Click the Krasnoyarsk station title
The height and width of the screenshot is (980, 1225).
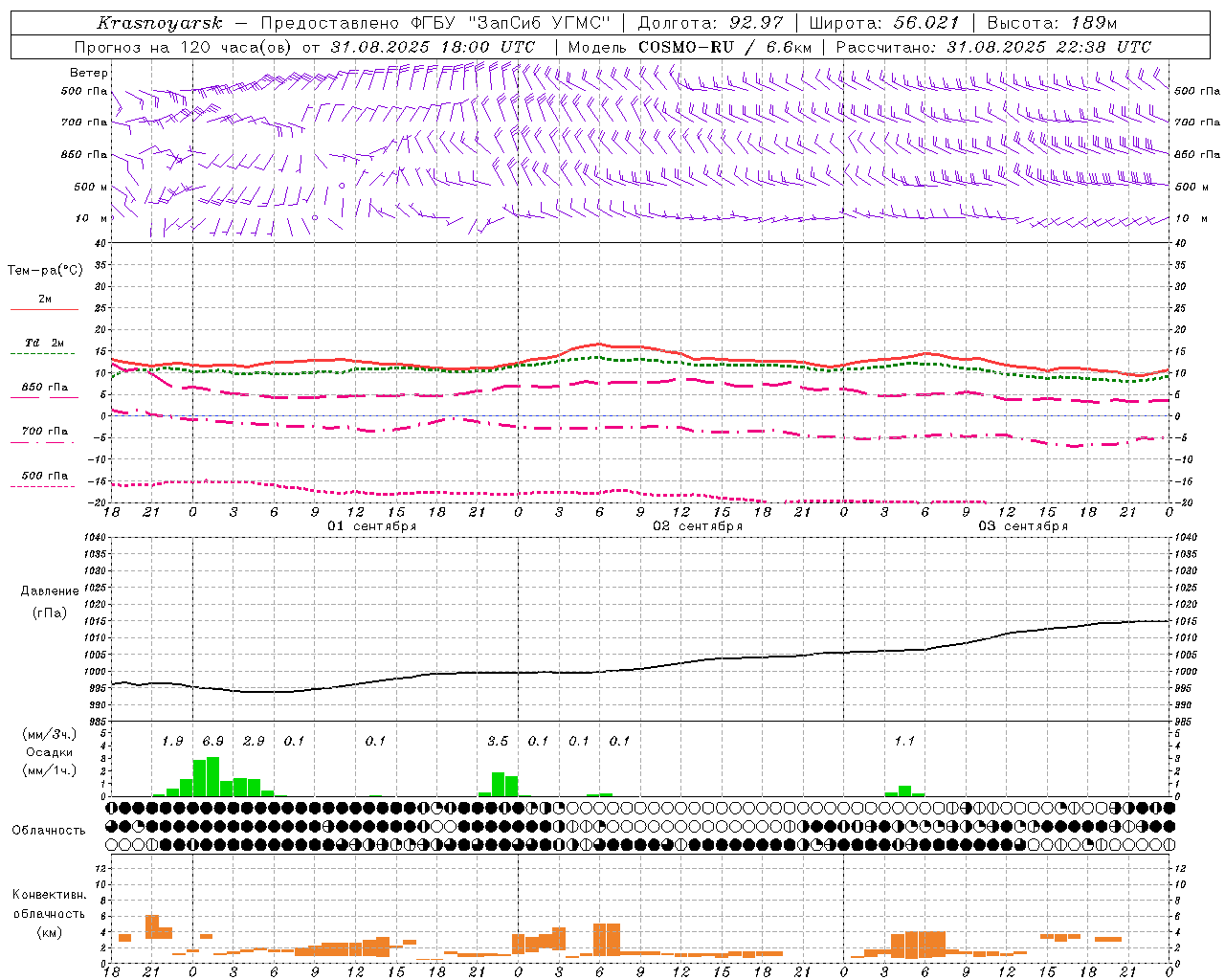[160, 23]
